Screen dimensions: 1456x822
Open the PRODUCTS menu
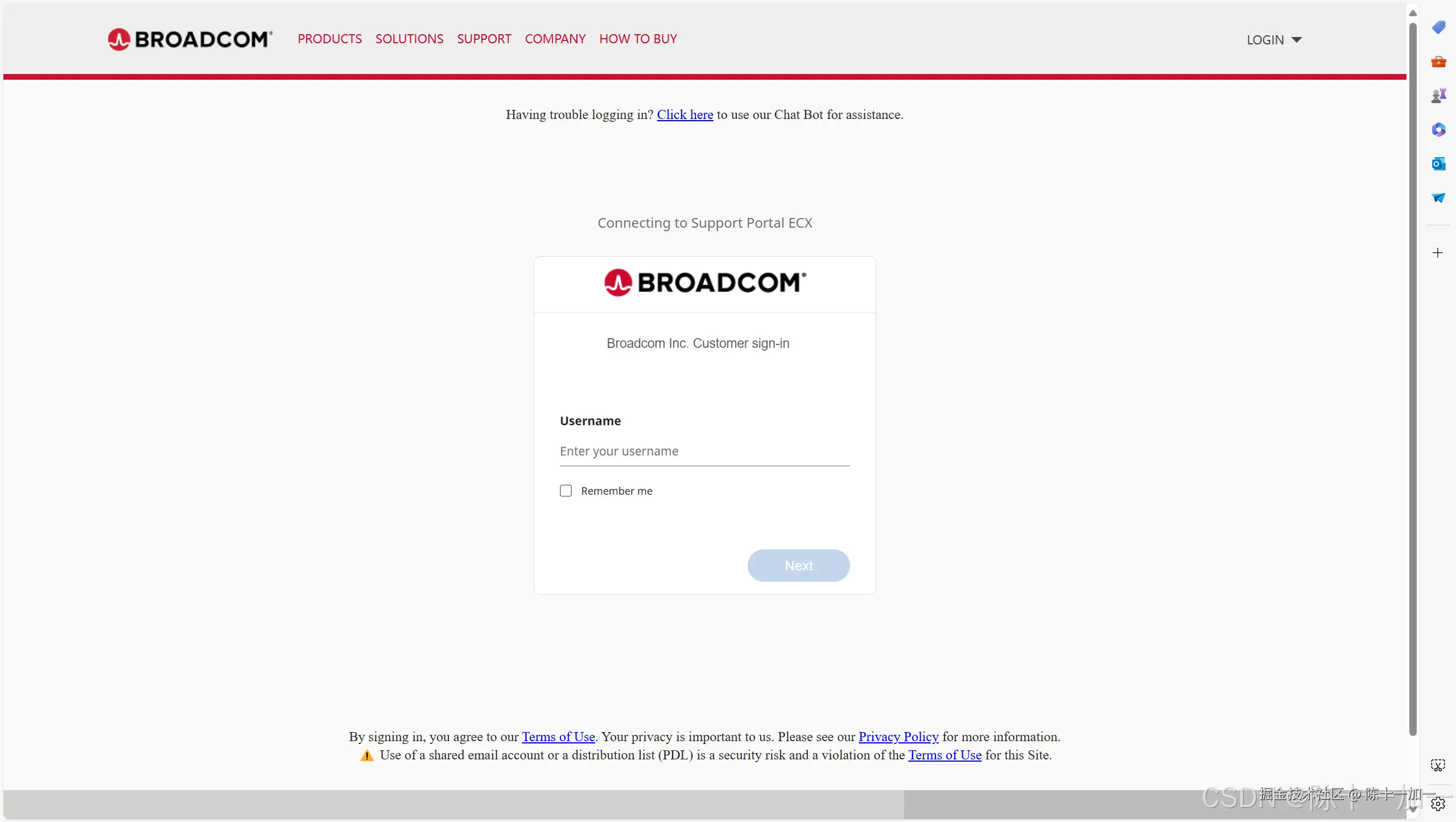(x=329, y=39)
